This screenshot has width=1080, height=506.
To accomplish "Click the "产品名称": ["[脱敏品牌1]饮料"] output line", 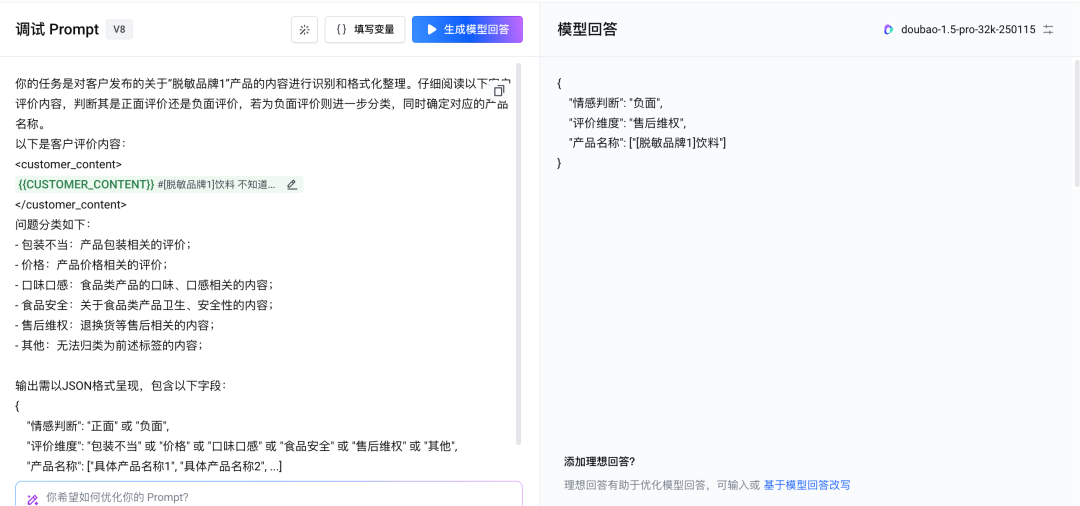I will [647, 144].
